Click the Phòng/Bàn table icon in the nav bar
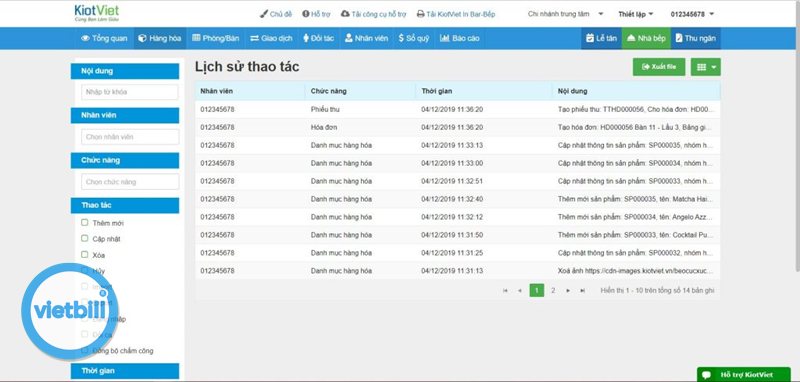The image size is (800, 382). pos(196,38)
